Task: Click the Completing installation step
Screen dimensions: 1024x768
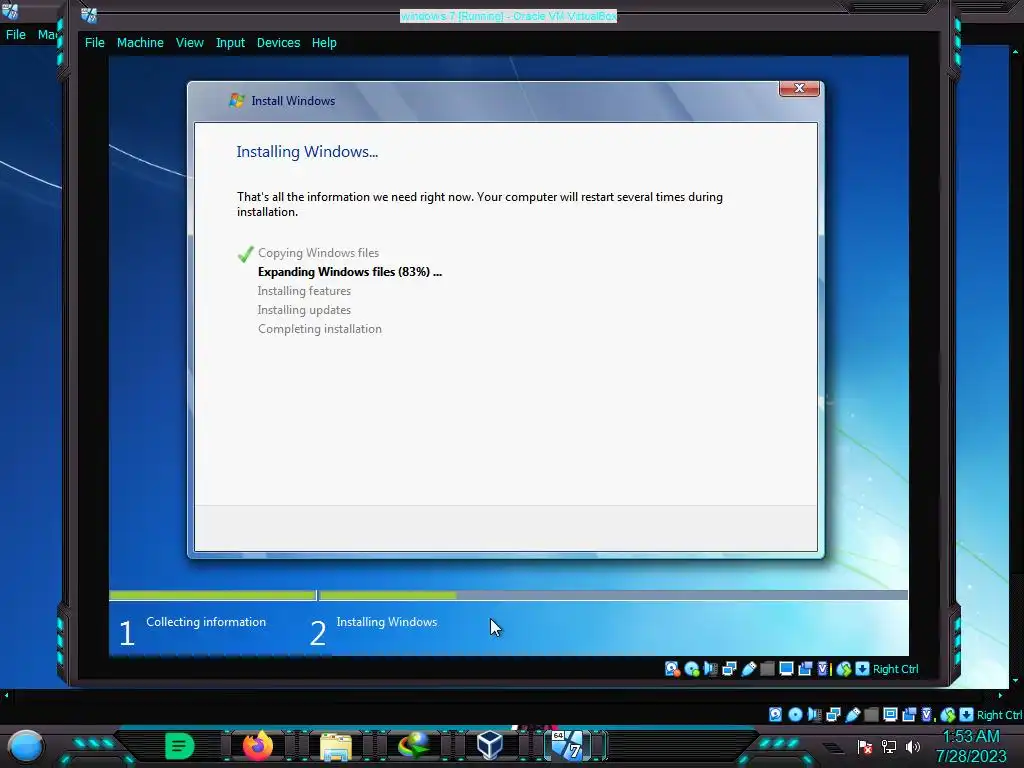Action: pyautogui.click(x=319, y=328)
